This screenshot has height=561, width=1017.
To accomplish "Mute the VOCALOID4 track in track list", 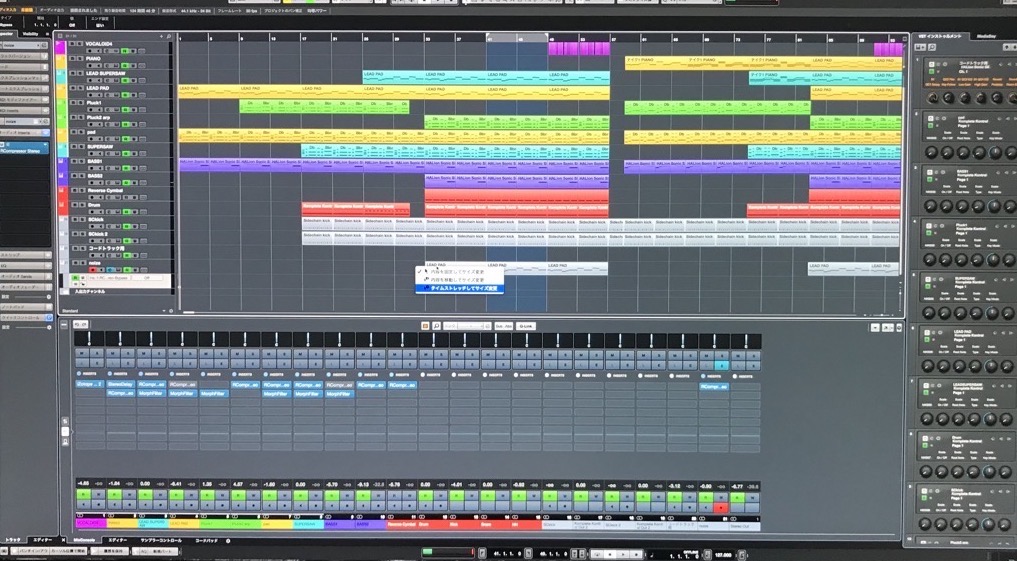I will (x=73, y=44).
